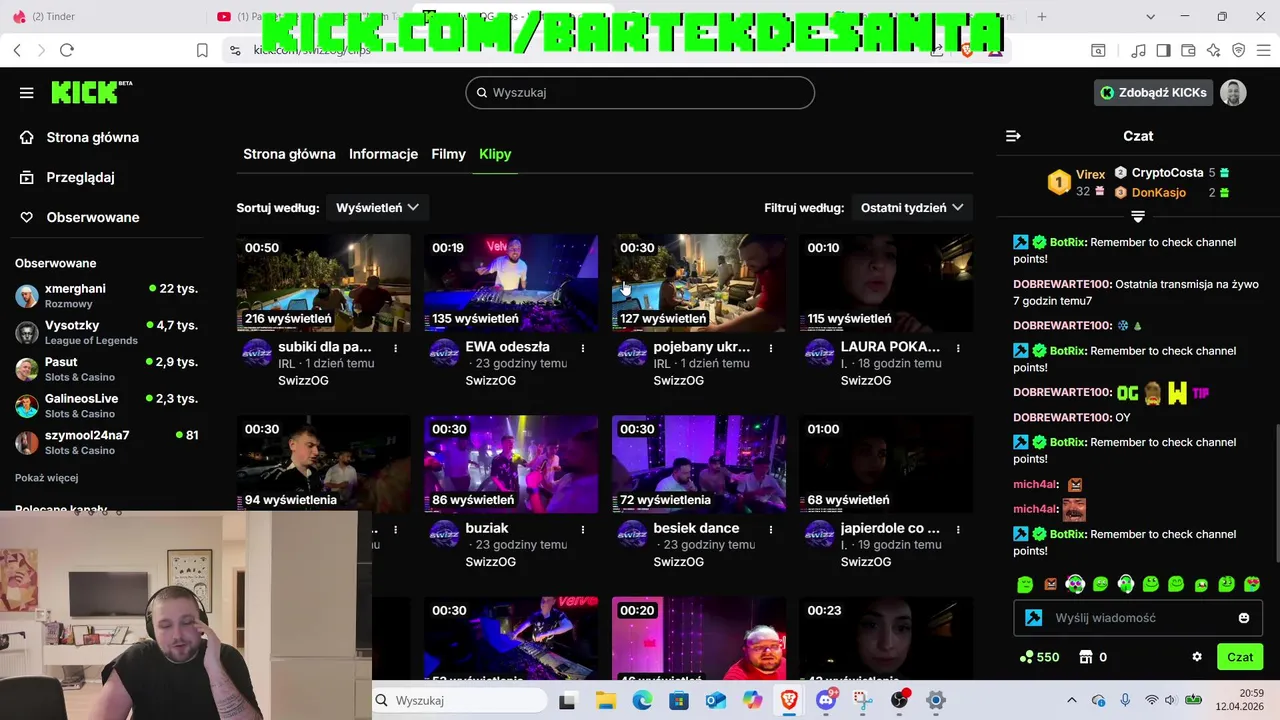Open File Explorer from the taskbar

click(x=605, y=700)
